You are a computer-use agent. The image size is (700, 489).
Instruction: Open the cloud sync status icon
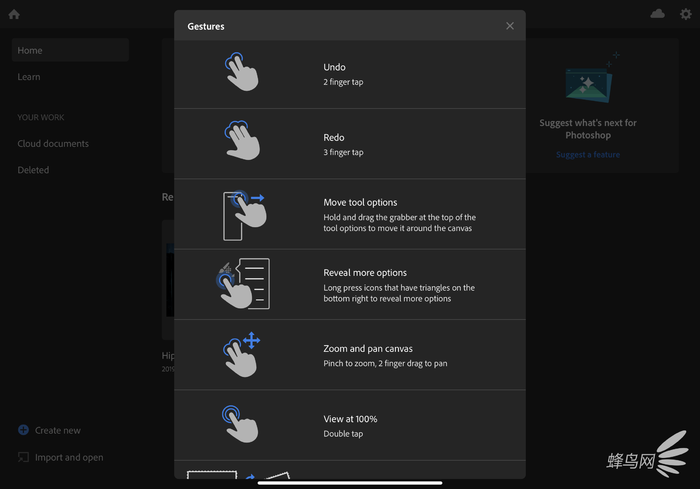657,14
